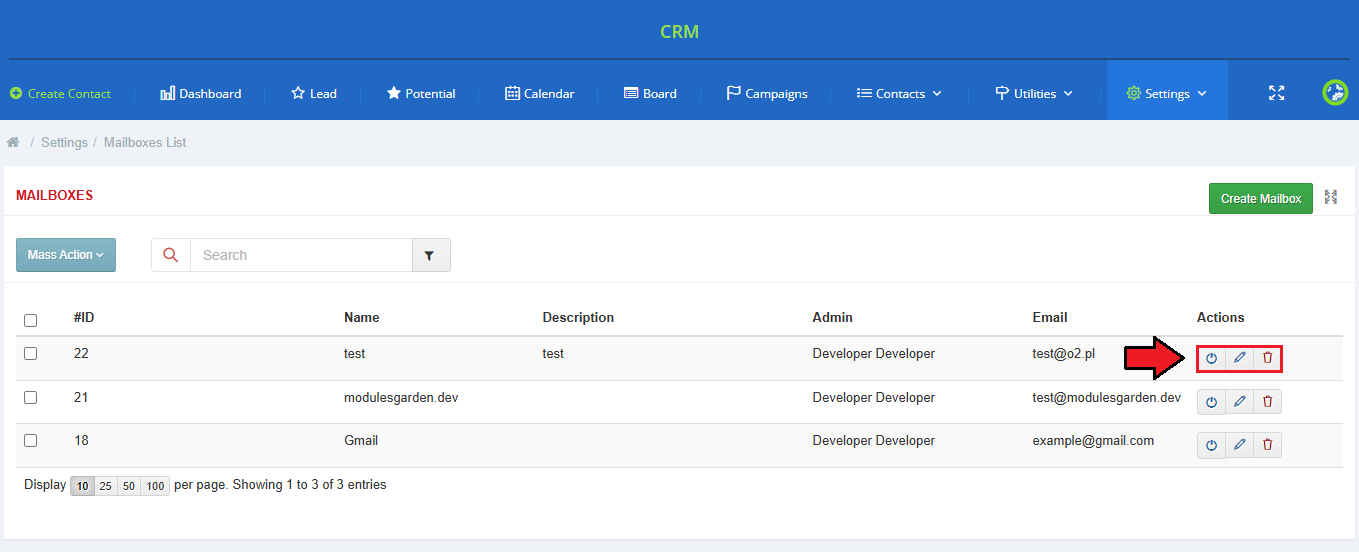The width and height of the screenshot is (1359, 552).
Task: Click the email example@gmail.com
Action: click(1094, 440)
